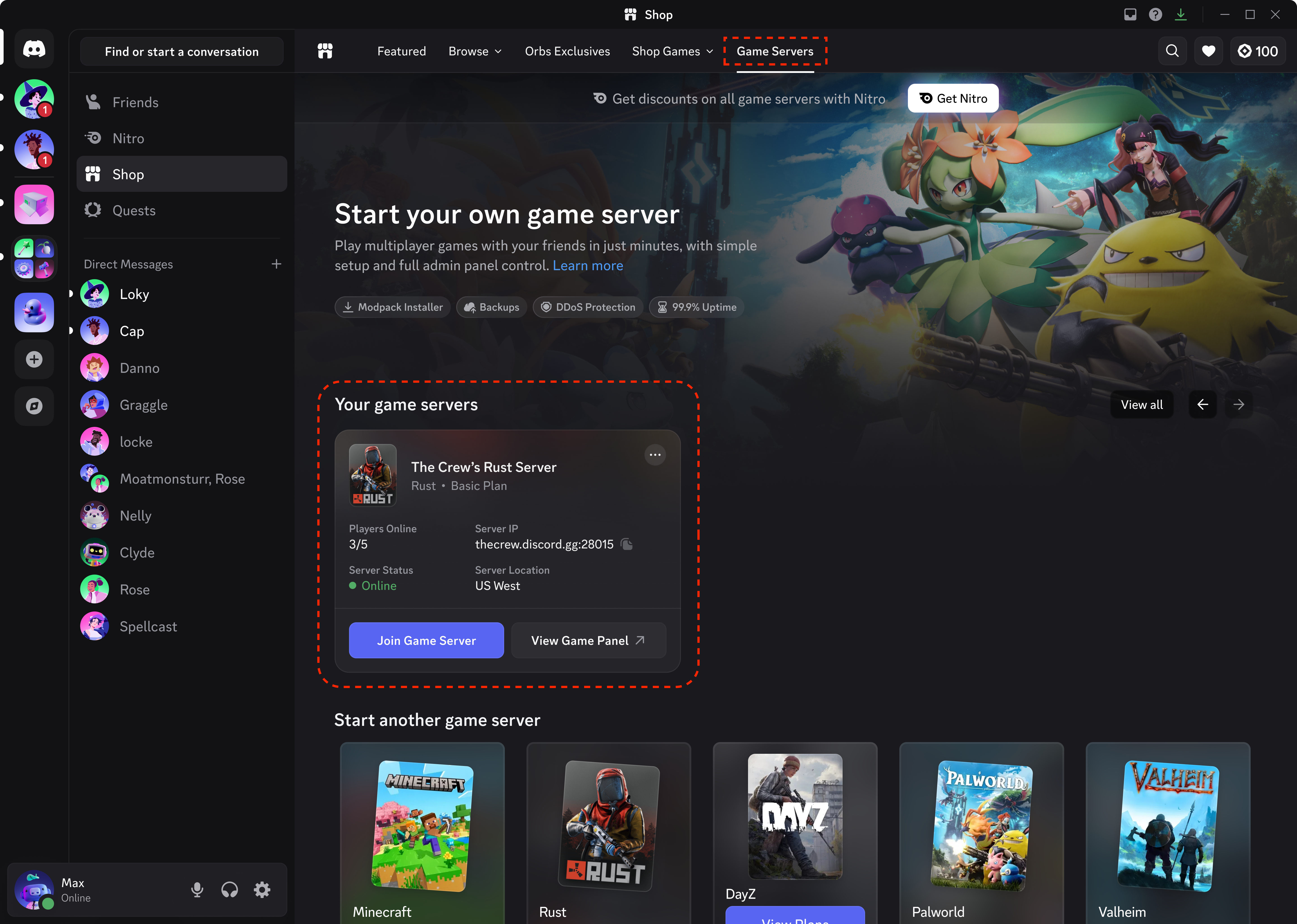Add a server with plus icon
1297x924 pixels.
click(34, 359)
